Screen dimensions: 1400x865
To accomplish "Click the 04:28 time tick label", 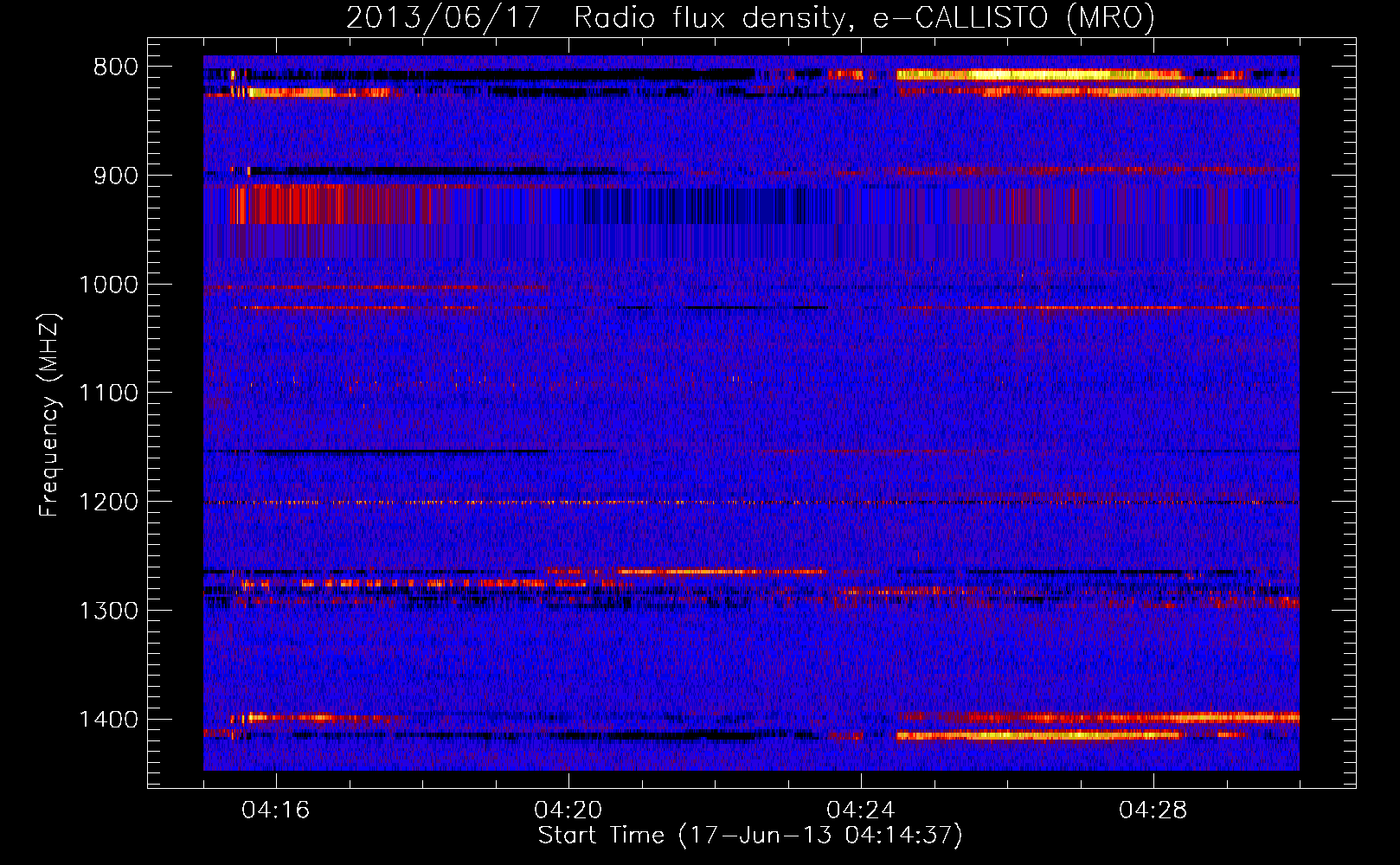I will coord(1153,811).
